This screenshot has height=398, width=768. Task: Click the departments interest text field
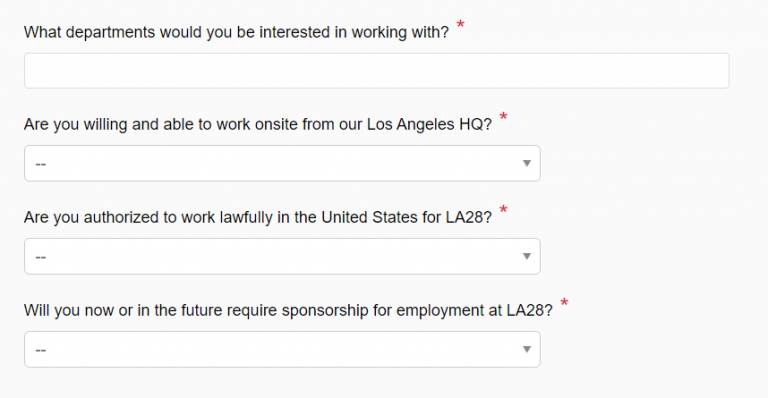[x=377, y=71]
